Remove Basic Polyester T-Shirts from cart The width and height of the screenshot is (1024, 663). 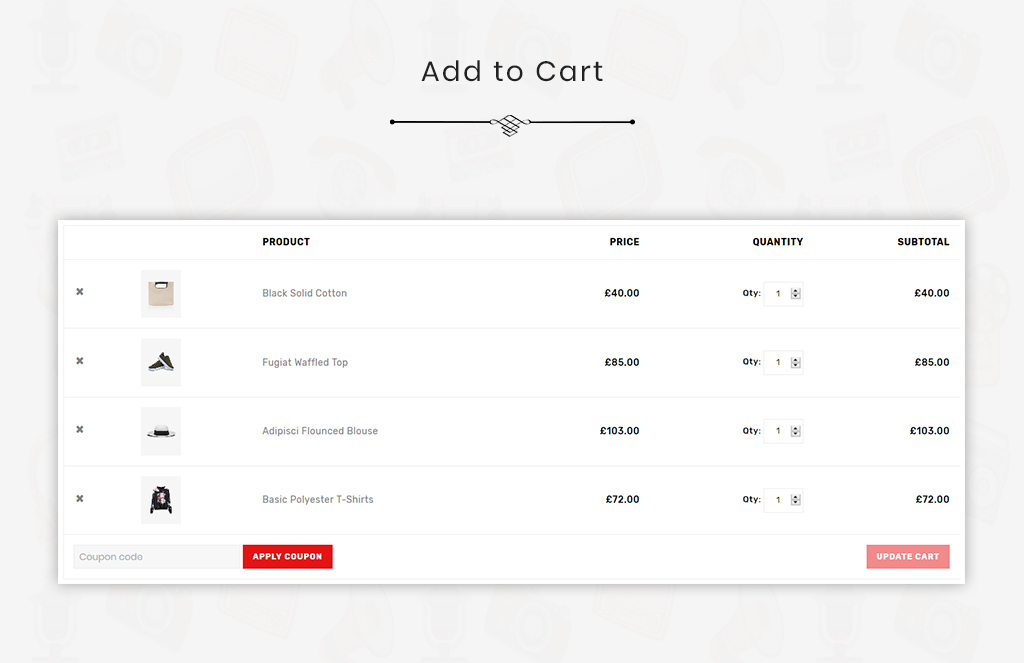pyautogui.click(x=80, y=498)
